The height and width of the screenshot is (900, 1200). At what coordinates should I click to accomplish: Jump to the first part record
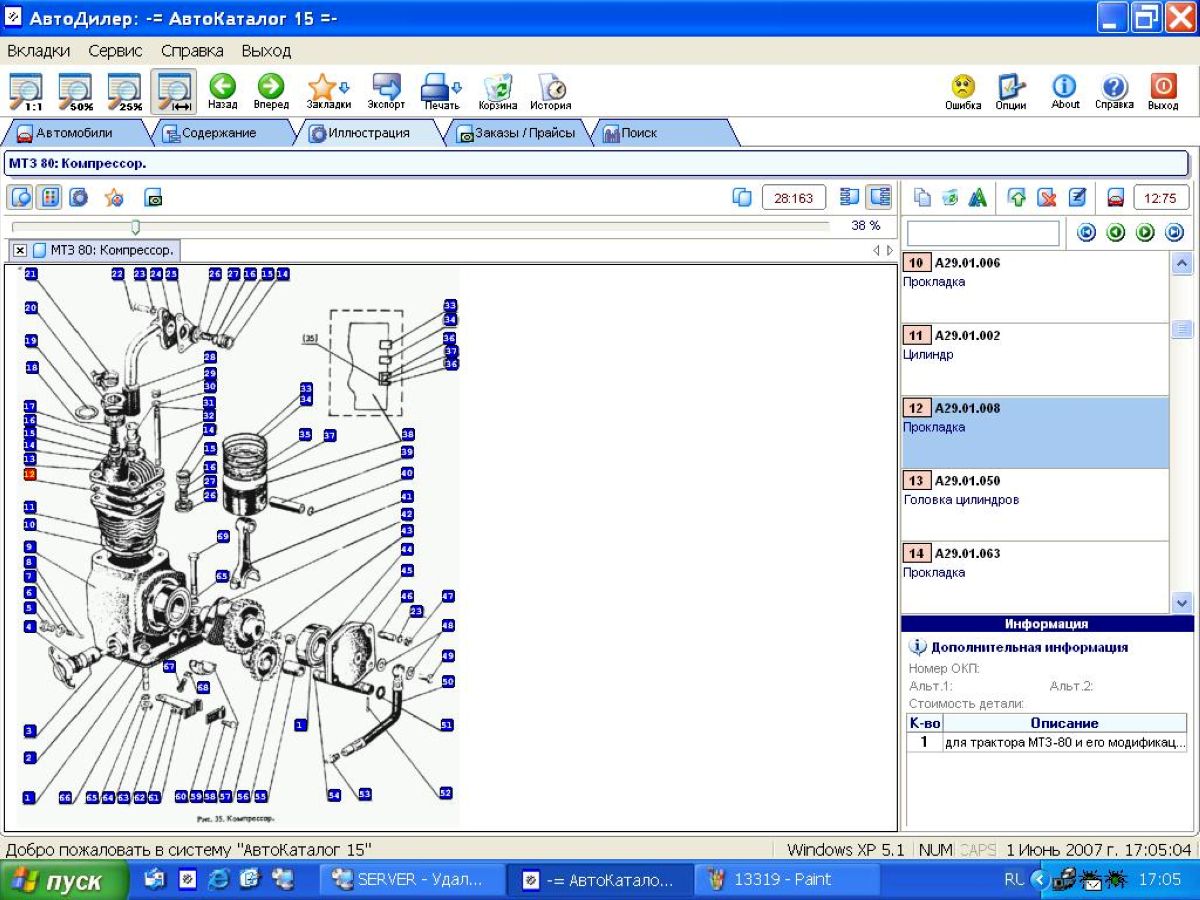[x=1086, y=232]
